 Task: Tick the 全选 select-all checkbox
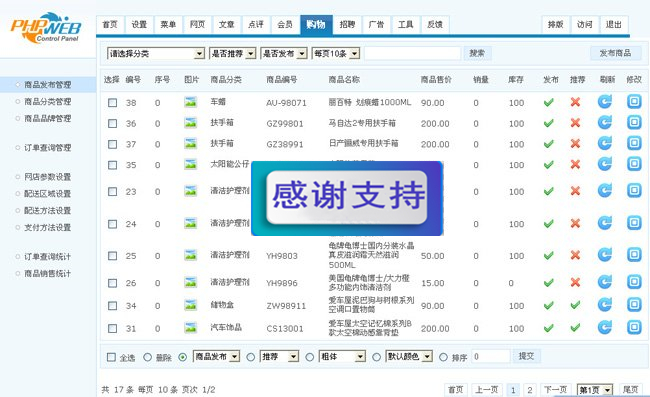pos(111,357)
